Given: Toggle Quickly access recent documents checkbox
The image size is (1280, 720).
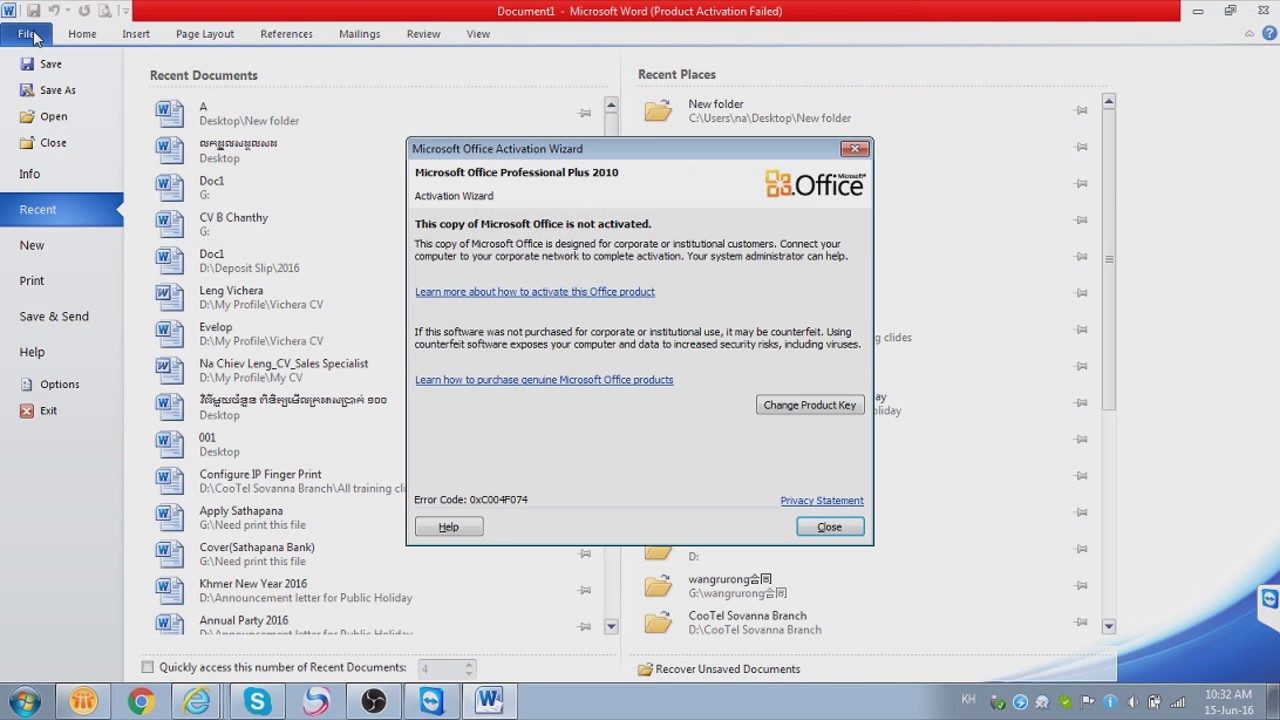Looking at the screenshot, I should (x=148, y=667).
